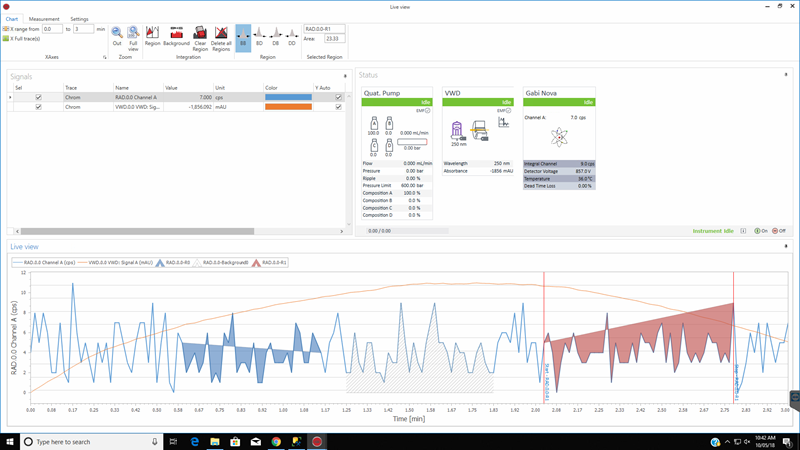The width and height of the screenshot is (800, 450).
Task: Activate the Region integration tool
Action: [153, 36]
